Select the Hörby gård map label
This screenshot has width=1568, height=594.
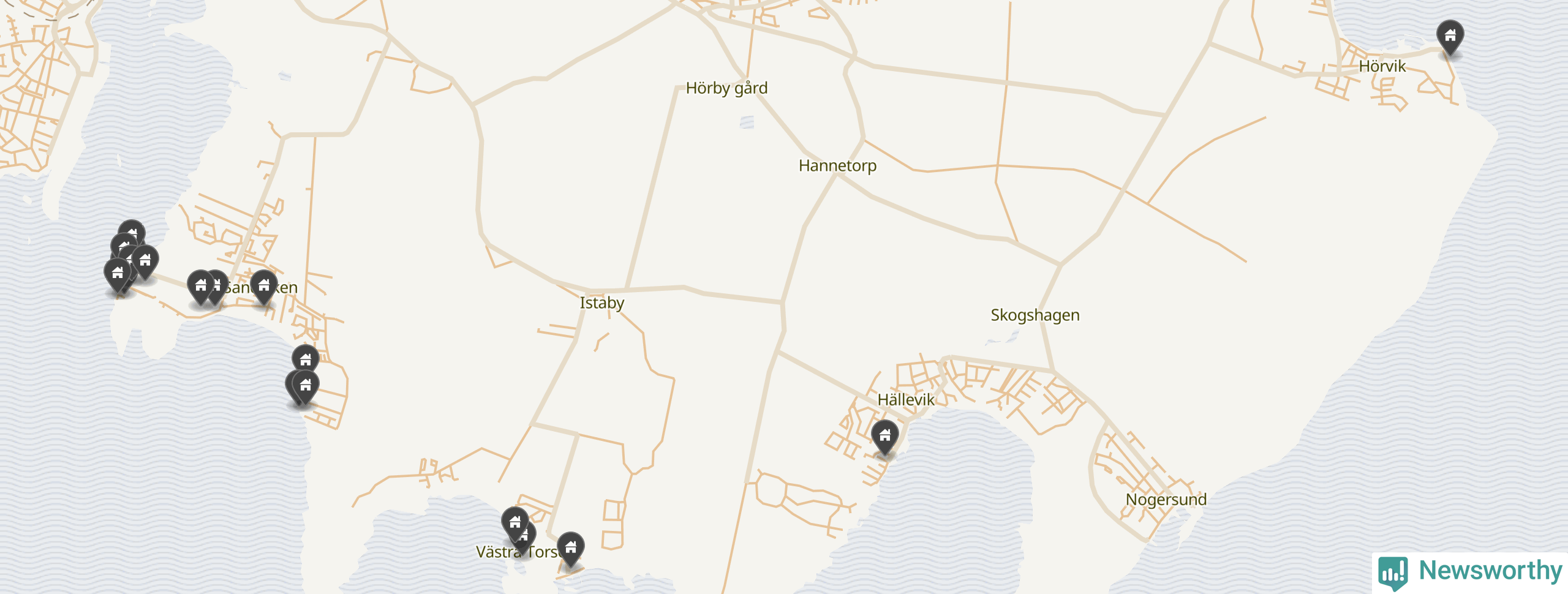tap(726, 88)
